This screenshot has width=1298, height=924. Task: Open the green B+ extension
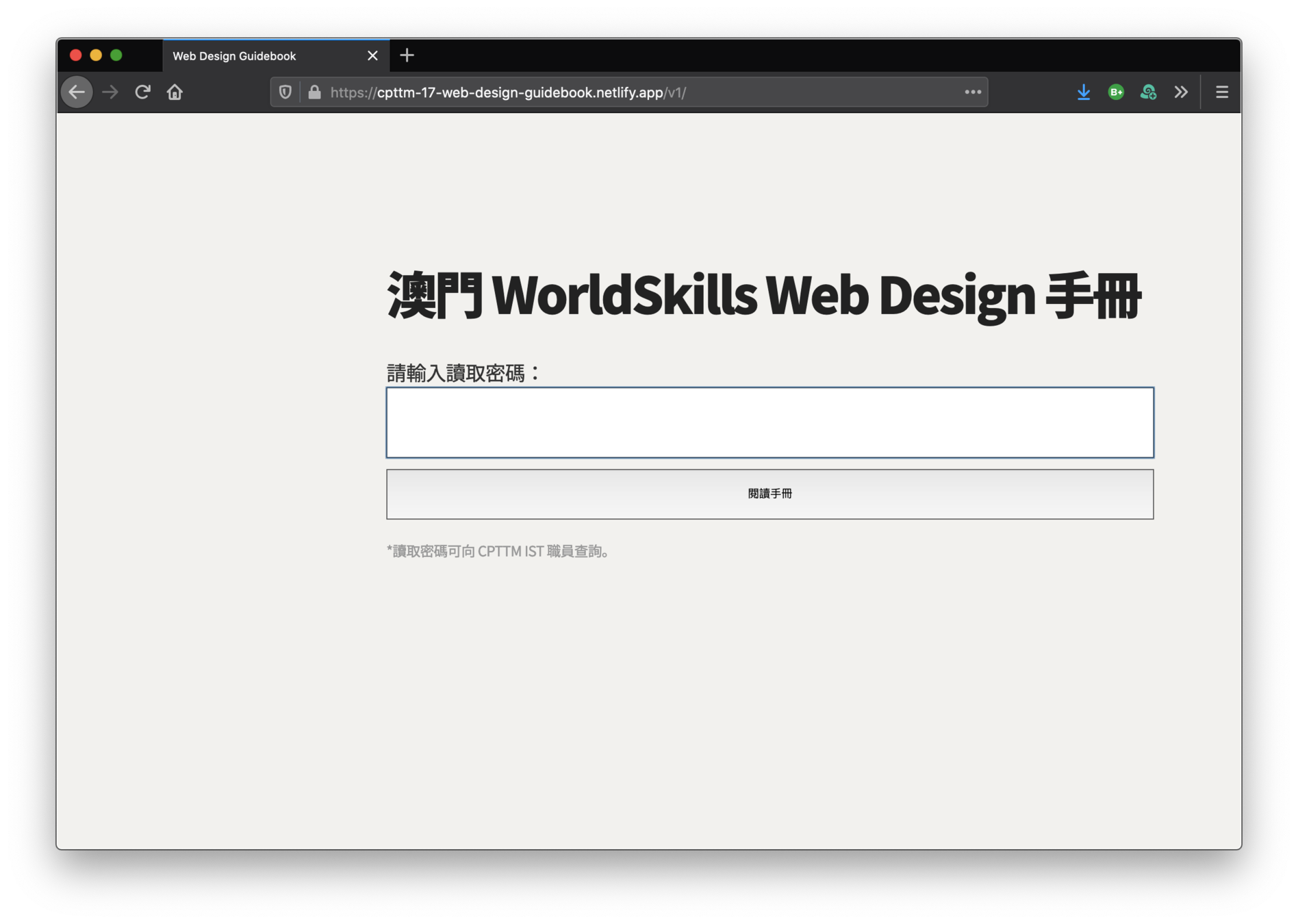tap(1116, 92)
